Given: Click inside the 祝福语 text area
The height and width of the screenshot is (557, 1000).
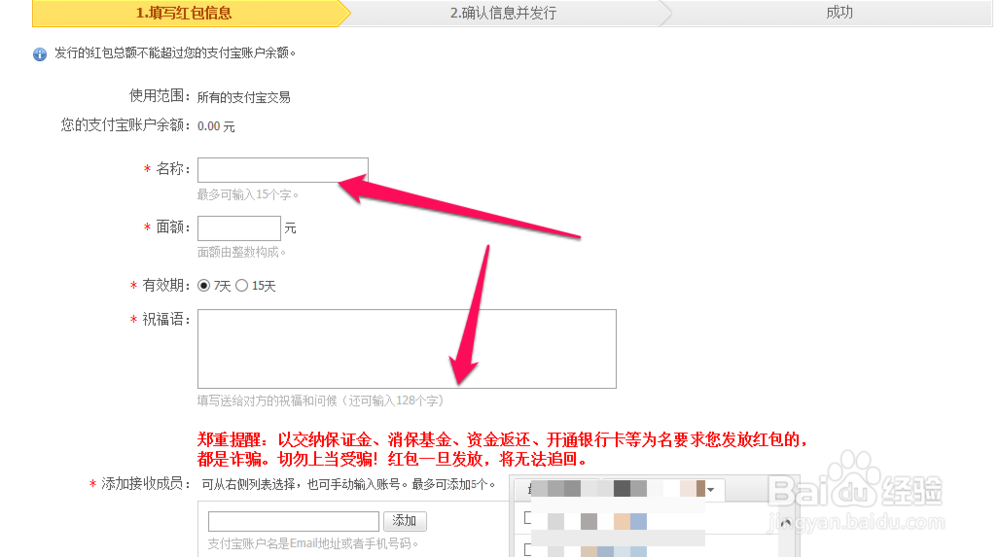Looking at the screenshot, I should click(407, 349).
